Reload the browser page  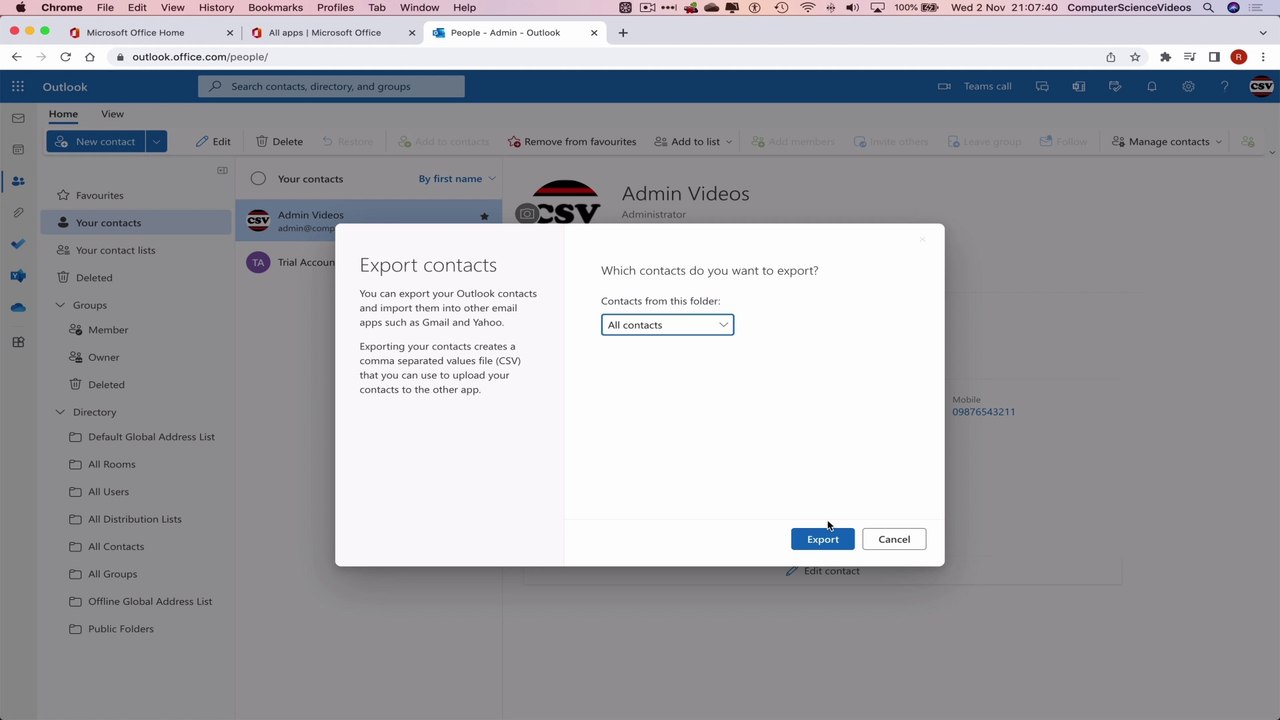pyautogui.click(x=66, y=57)
